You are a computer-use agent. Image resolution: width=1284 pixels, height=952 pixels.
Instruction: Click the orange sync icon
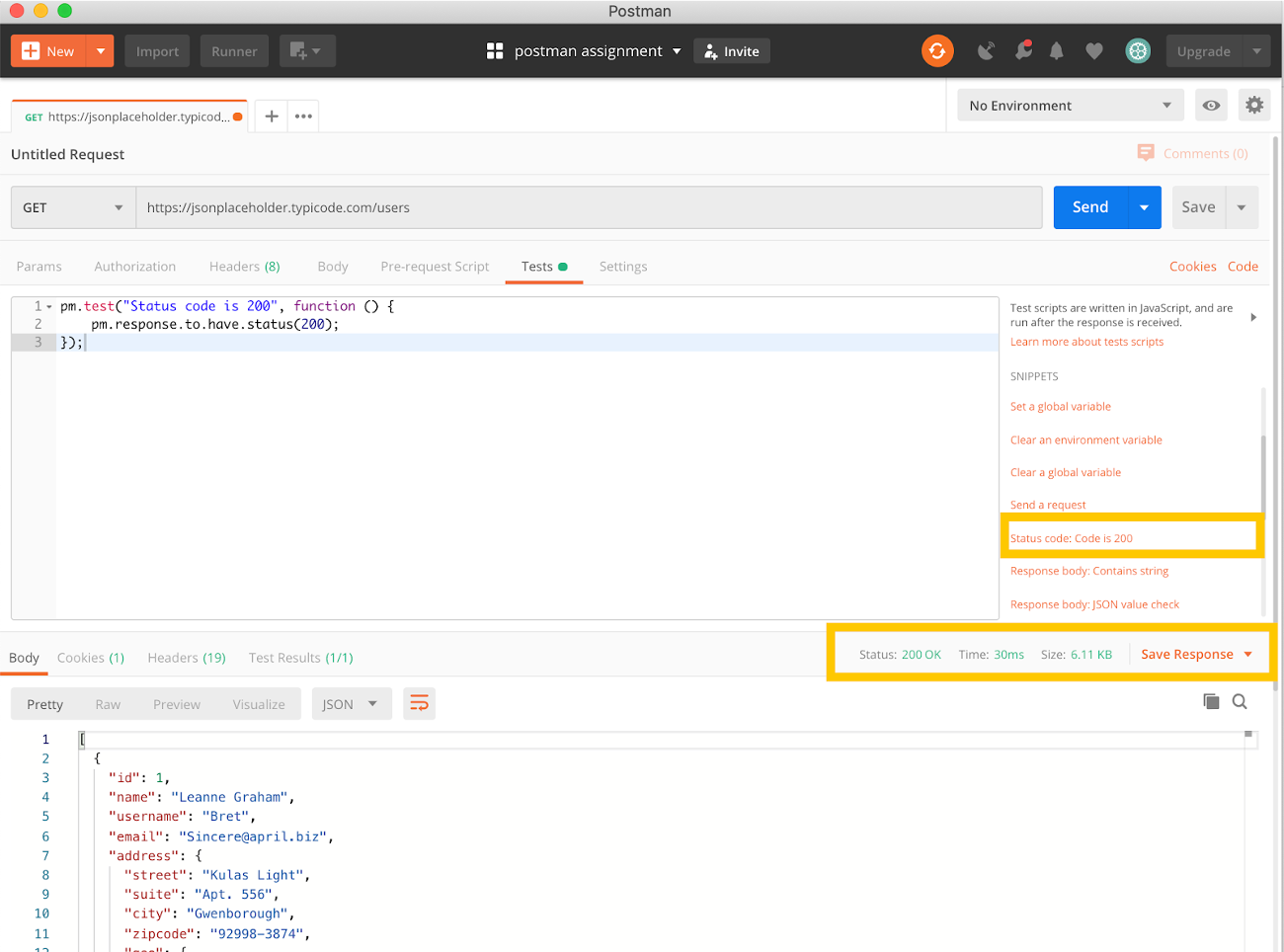tap(937, 51)
